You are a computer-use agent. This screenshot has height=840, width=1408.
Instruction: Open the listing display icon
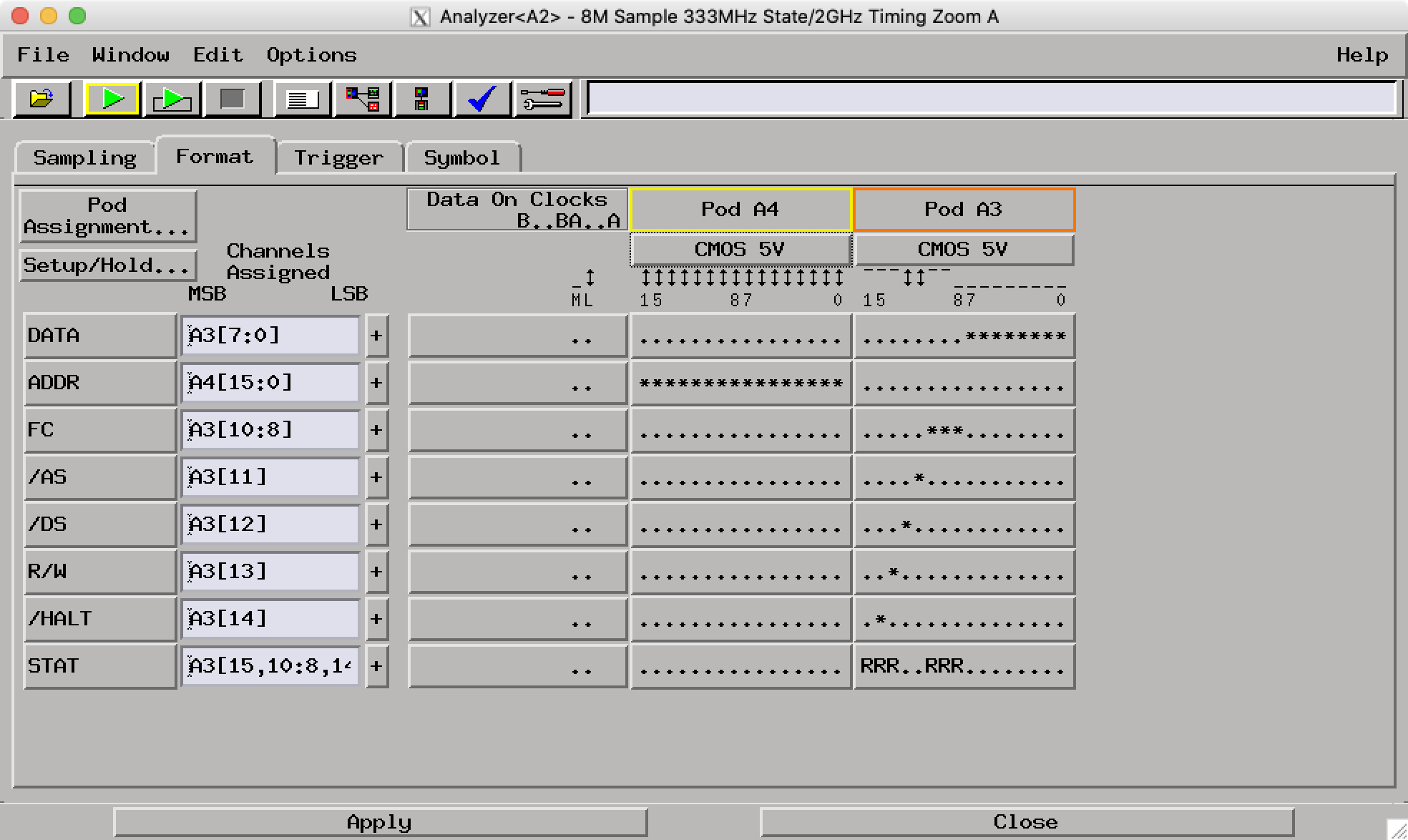tap(301, 99)
